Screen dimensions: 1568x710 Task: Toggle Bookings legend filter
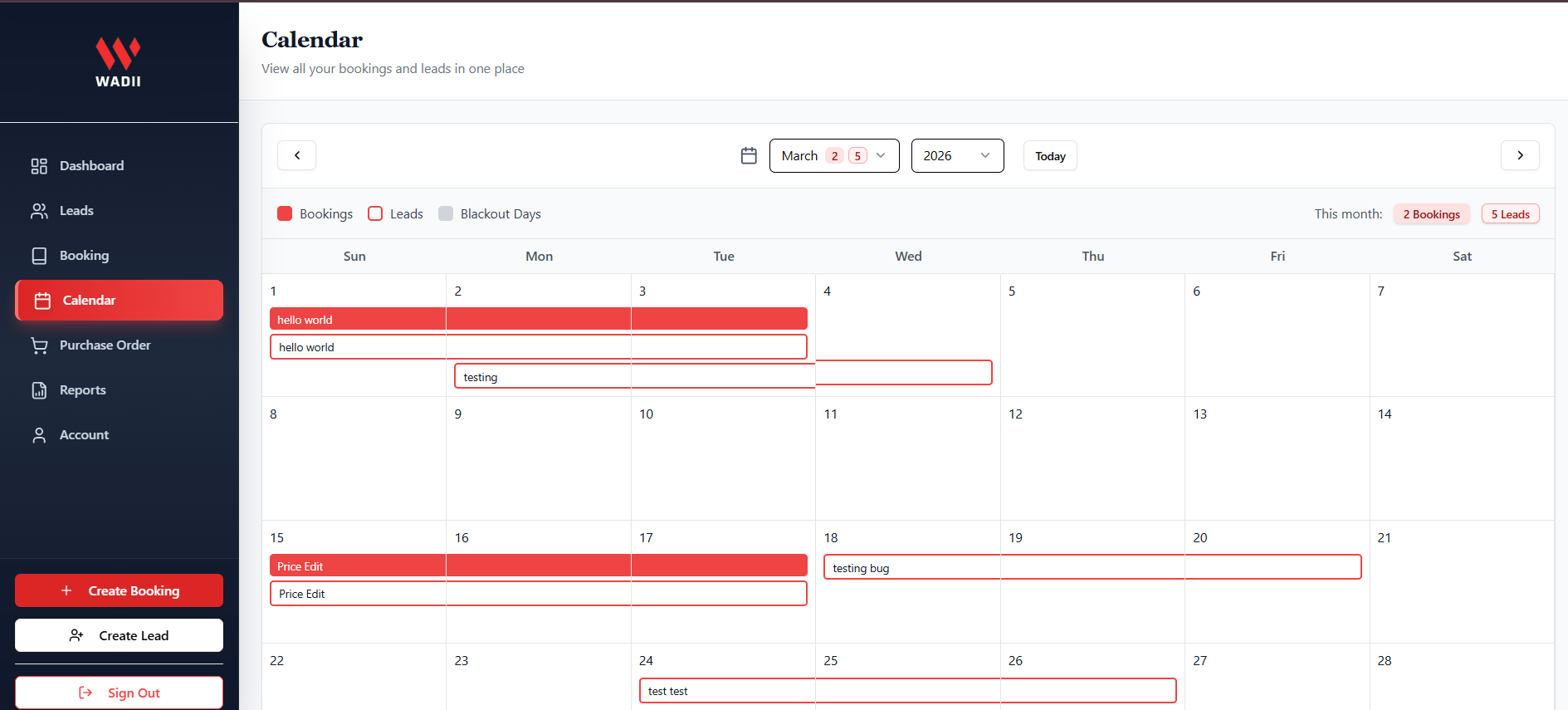point(315,213)
